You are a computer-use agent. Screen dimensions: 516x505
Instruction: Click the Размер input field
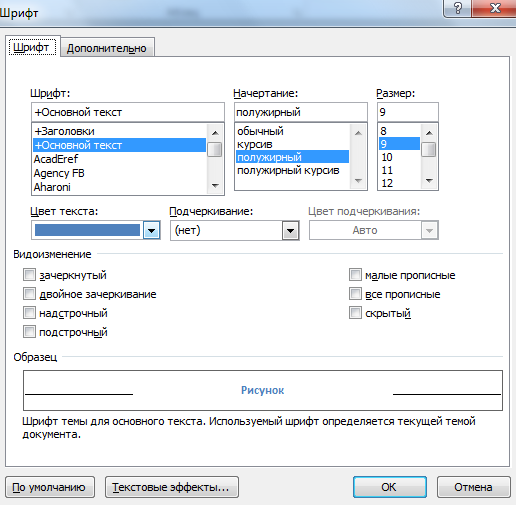tap(408, 112)
